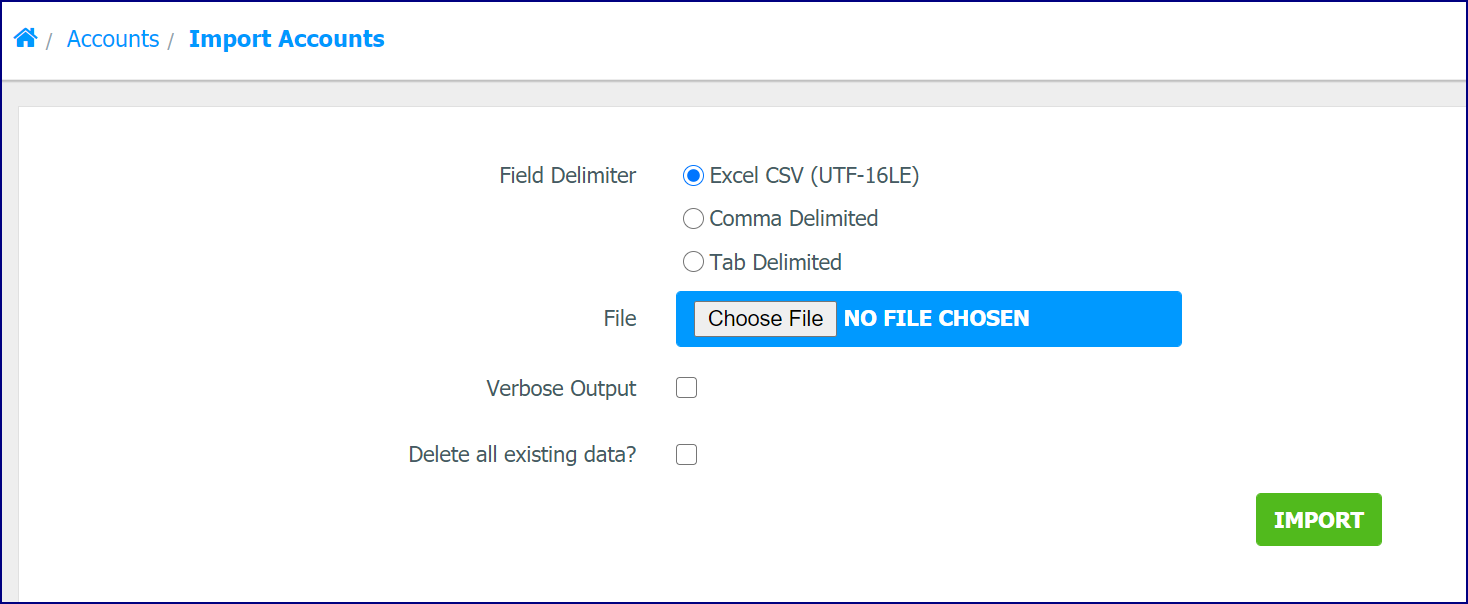Click the Choose File button
This screenshot has height=604, width=1468.
[765, 319]
